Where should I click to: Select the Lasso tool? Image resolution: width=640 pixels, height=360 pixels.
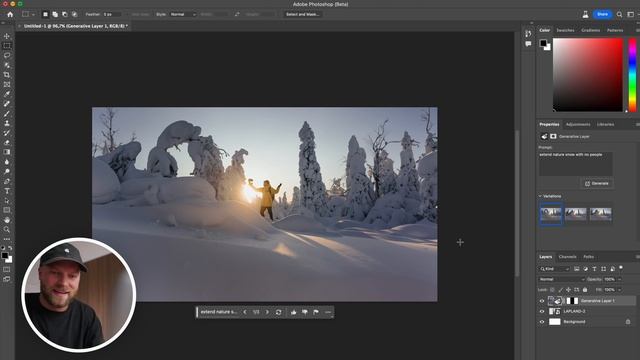pyautogui.click(x=7, y=55)
